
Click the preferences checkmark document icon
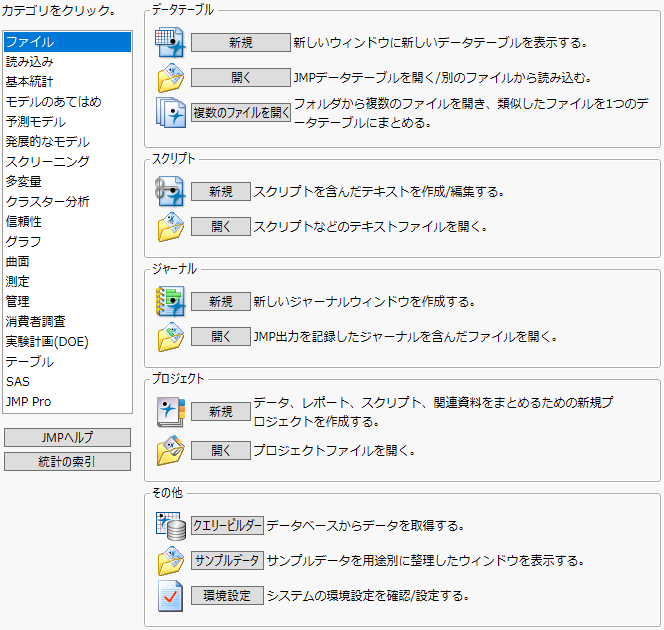click(x=170, y=596)
